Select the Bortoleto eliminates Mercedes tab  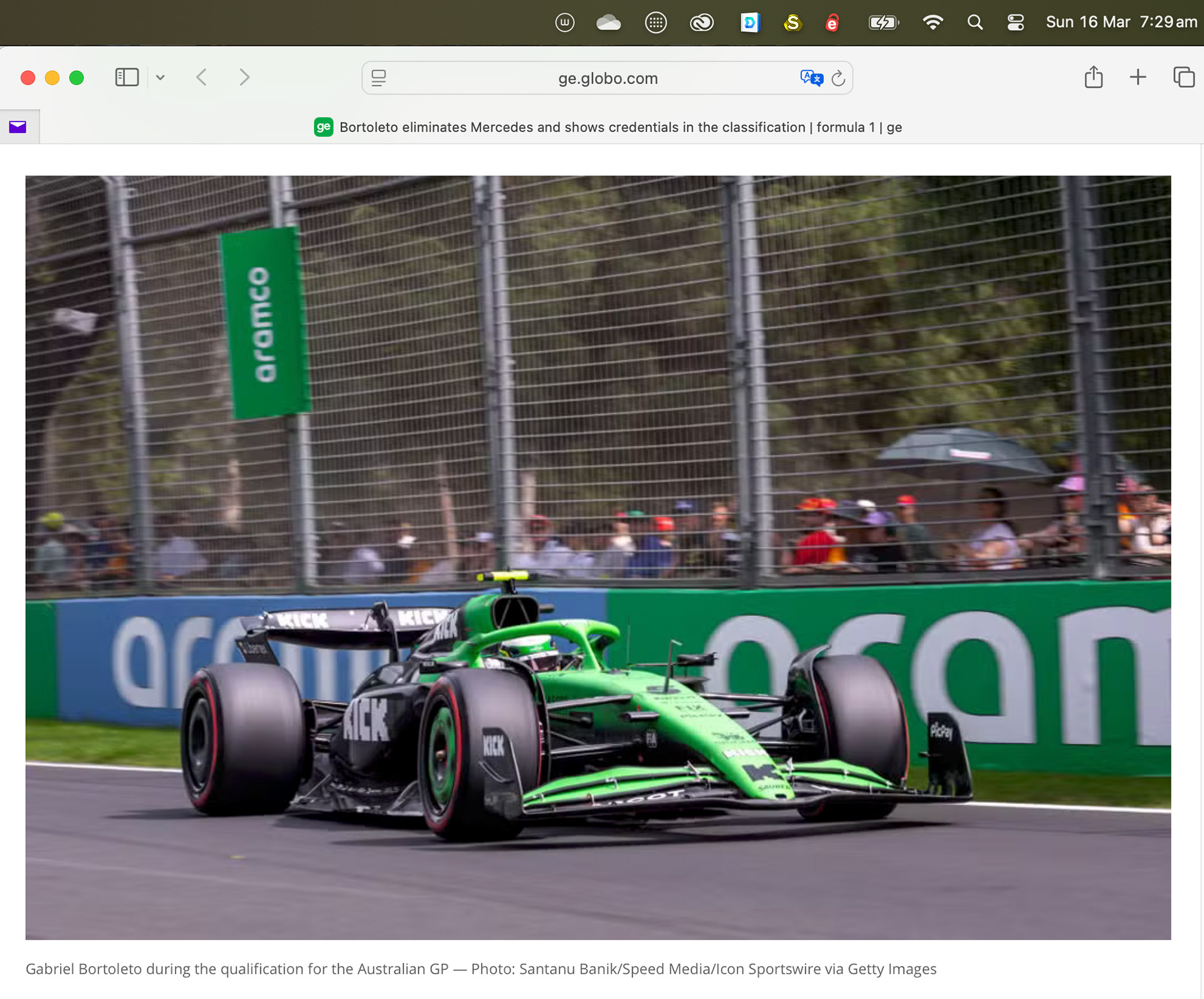tap(607, 127)
